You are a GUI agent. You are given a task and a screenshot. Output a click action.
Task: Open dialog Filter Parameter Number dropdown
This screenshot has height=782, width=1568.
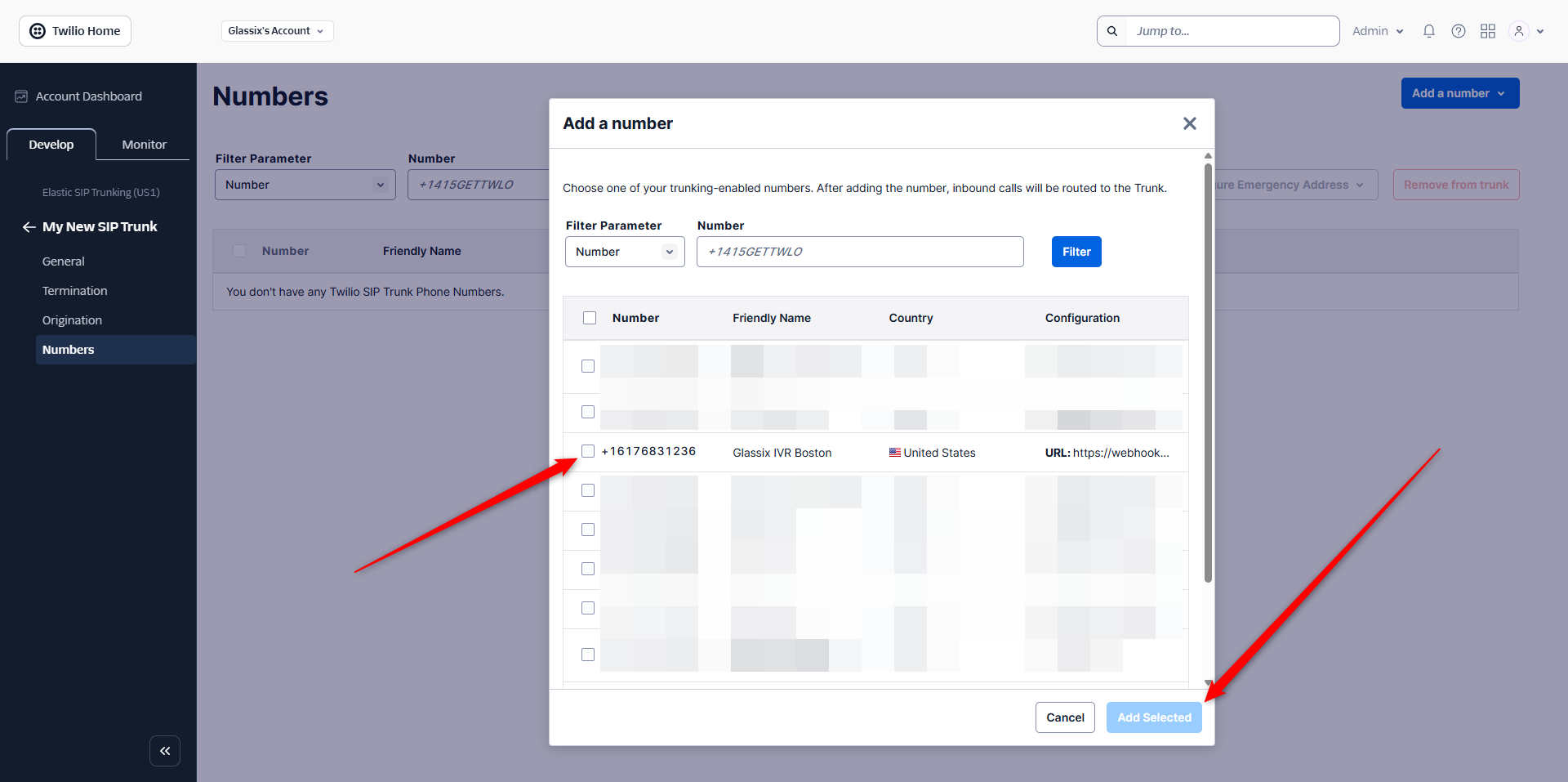(x=625, y=252)
